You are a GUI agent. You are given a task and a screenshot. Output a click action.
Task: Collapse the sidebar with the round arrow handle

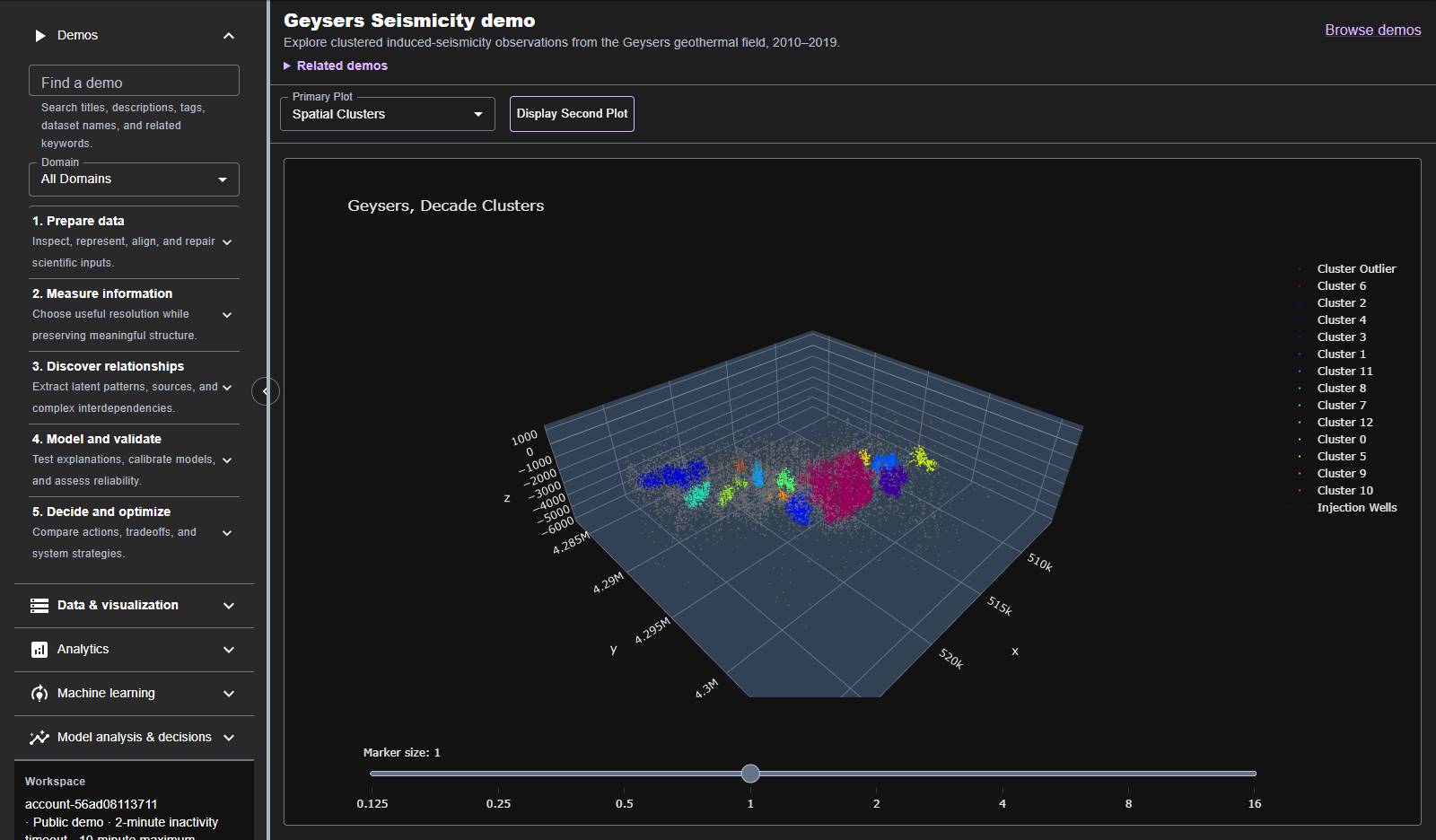[265, 391]
